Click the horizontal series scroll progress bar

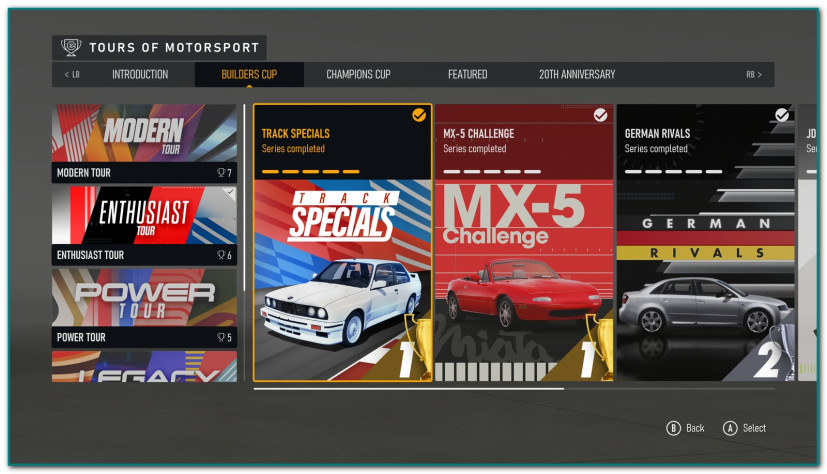click(514, 389)
